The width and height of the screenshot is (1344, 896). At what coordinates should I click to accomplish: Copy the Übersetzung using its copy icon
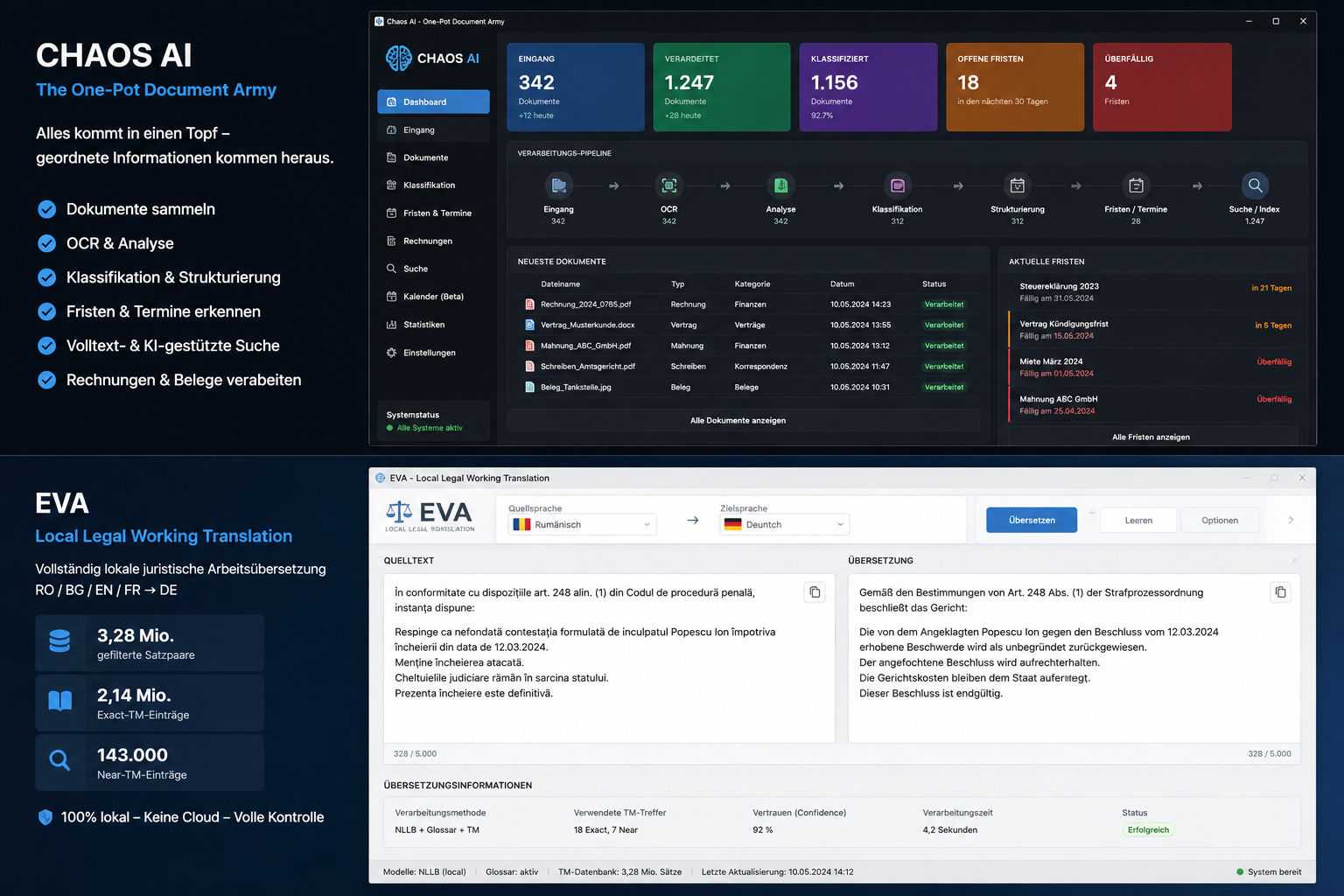click(x=1280, y=592)
